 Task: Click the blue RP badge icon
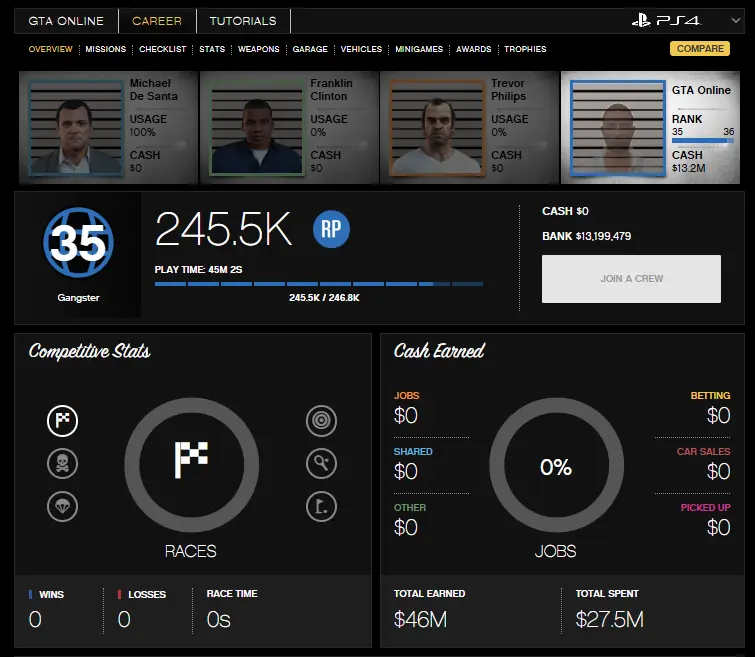point(331,229)
